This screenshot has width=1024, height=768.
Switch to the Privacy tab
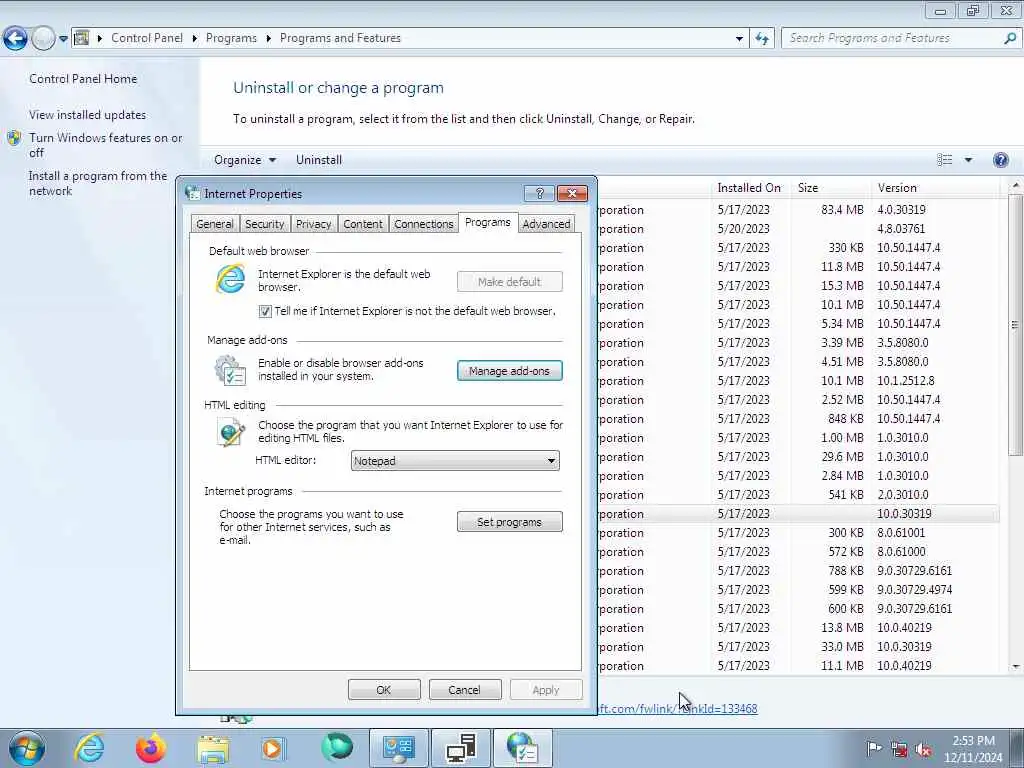point(313,224)
